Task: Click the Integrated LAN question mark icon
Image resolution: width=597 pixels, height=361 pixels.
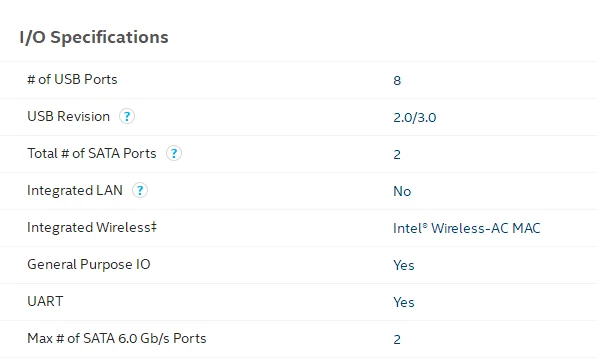Action: [x=140, y=190]
